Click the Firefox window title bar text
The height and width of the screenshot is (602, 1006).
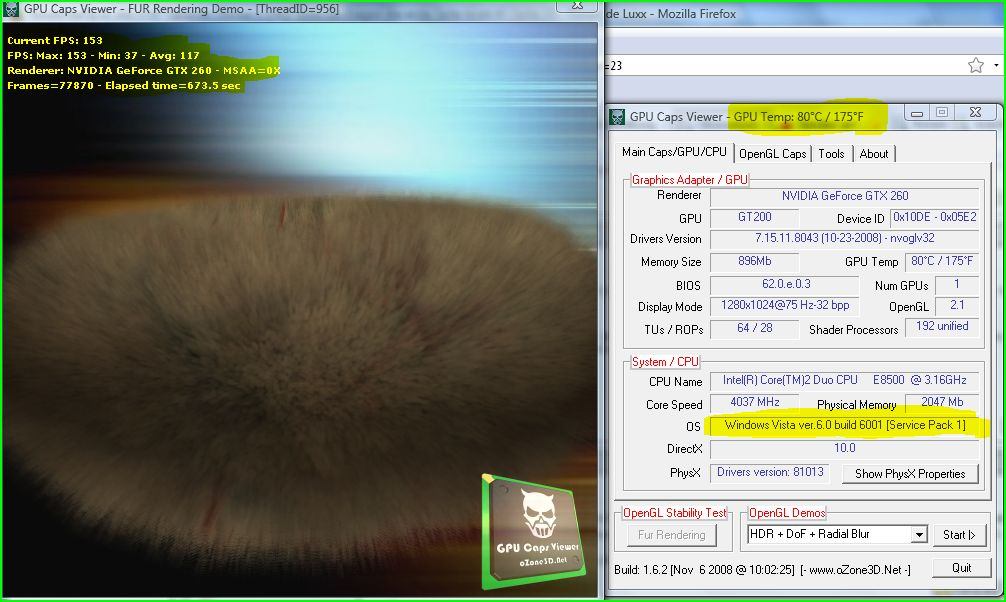tap(671, 13)
